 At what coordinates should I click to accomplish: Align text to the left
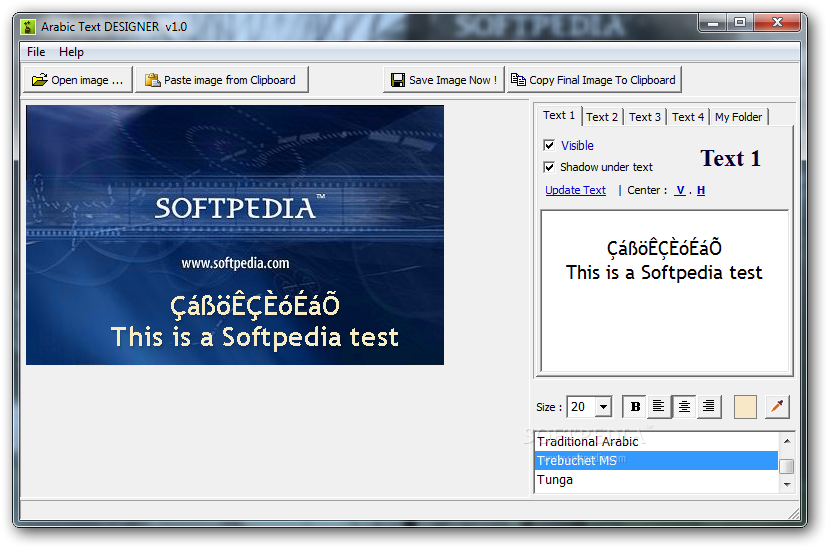point(658,407)
